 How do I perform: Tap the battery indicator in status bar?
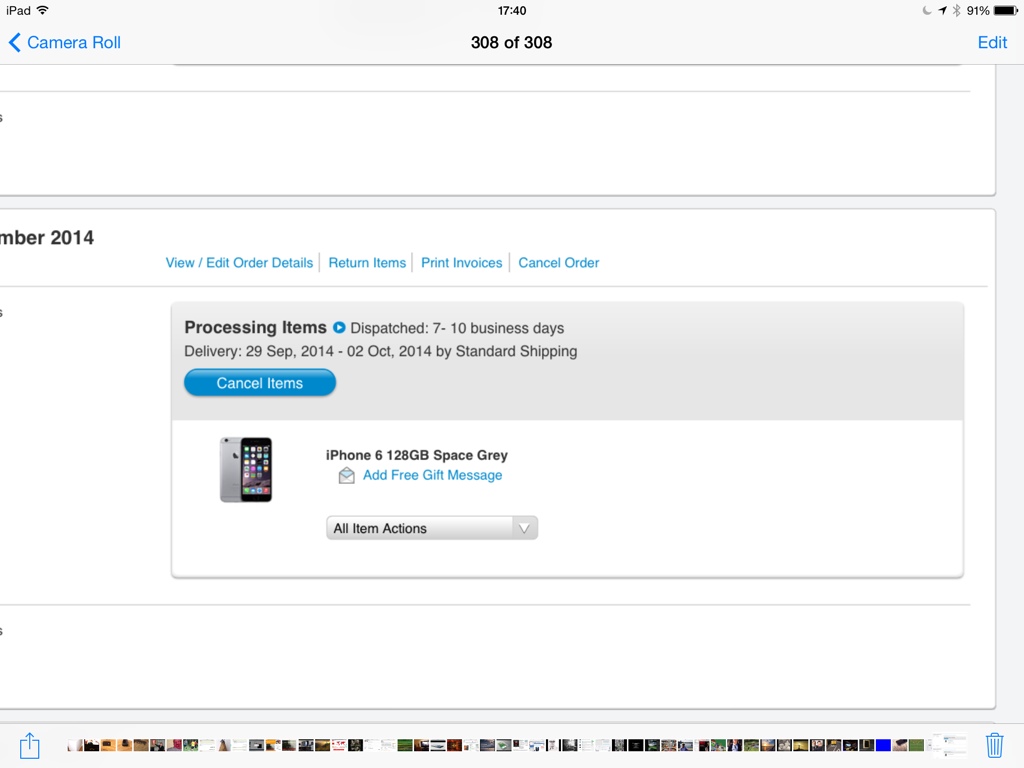coord(1006,10)
